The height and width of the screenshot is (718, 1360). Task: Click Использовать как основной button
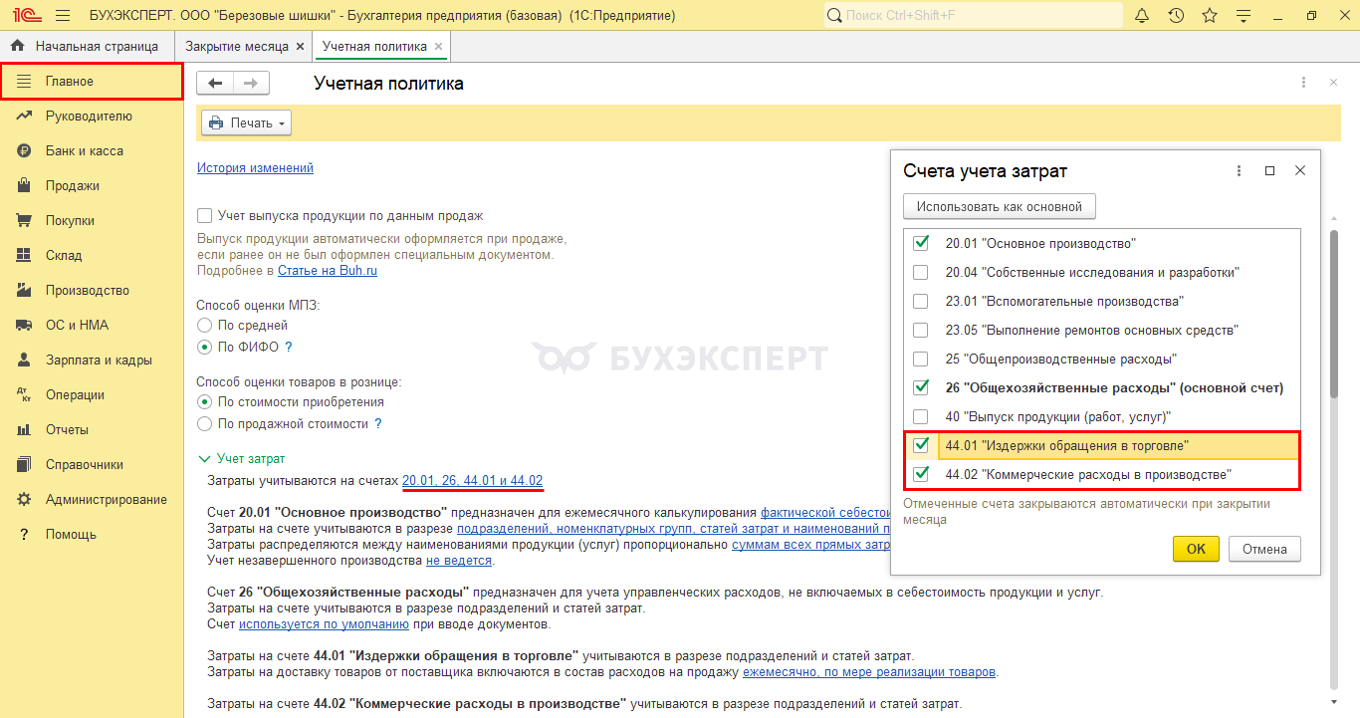[x=999, y=207]
